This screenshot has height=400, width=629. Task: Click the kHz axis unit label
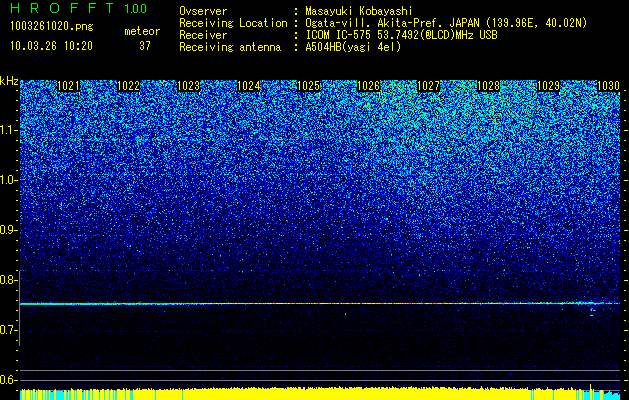point(9,81)
